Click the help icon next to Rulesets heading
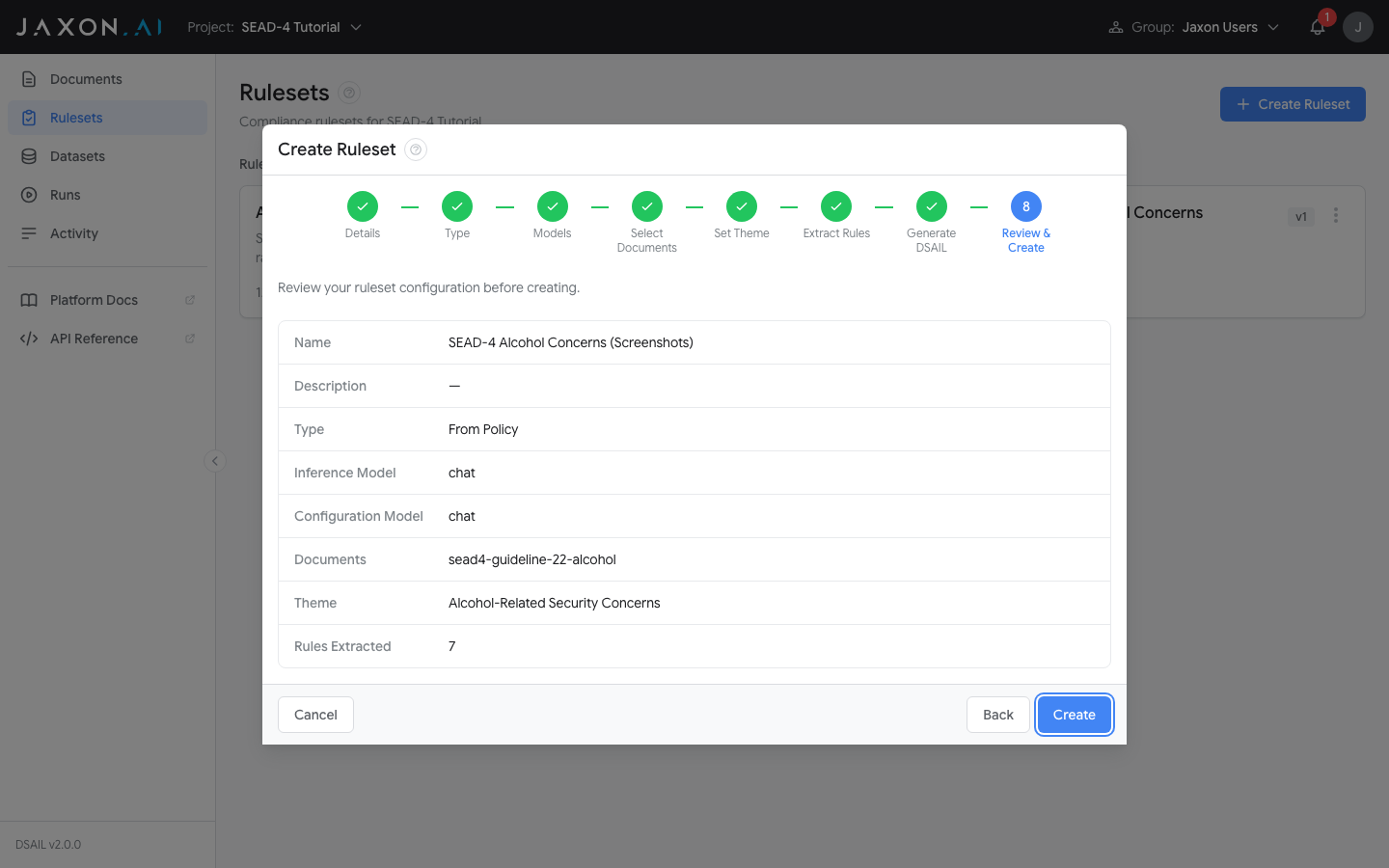This screenshot has height=868, width=1389. coord(347,93)
